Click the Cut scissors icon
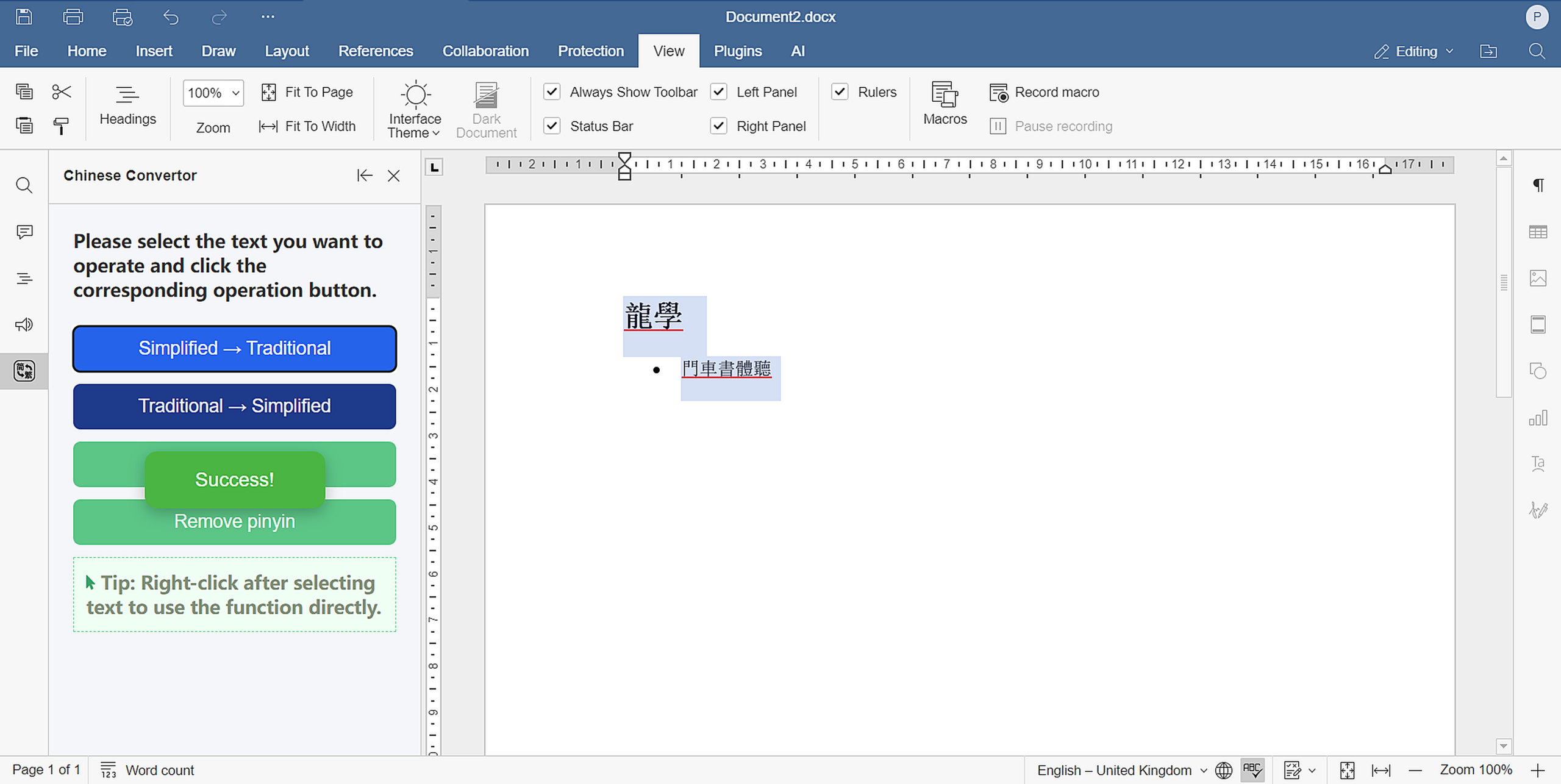Viewport: 1561px width, 784px height. point(62,91)
